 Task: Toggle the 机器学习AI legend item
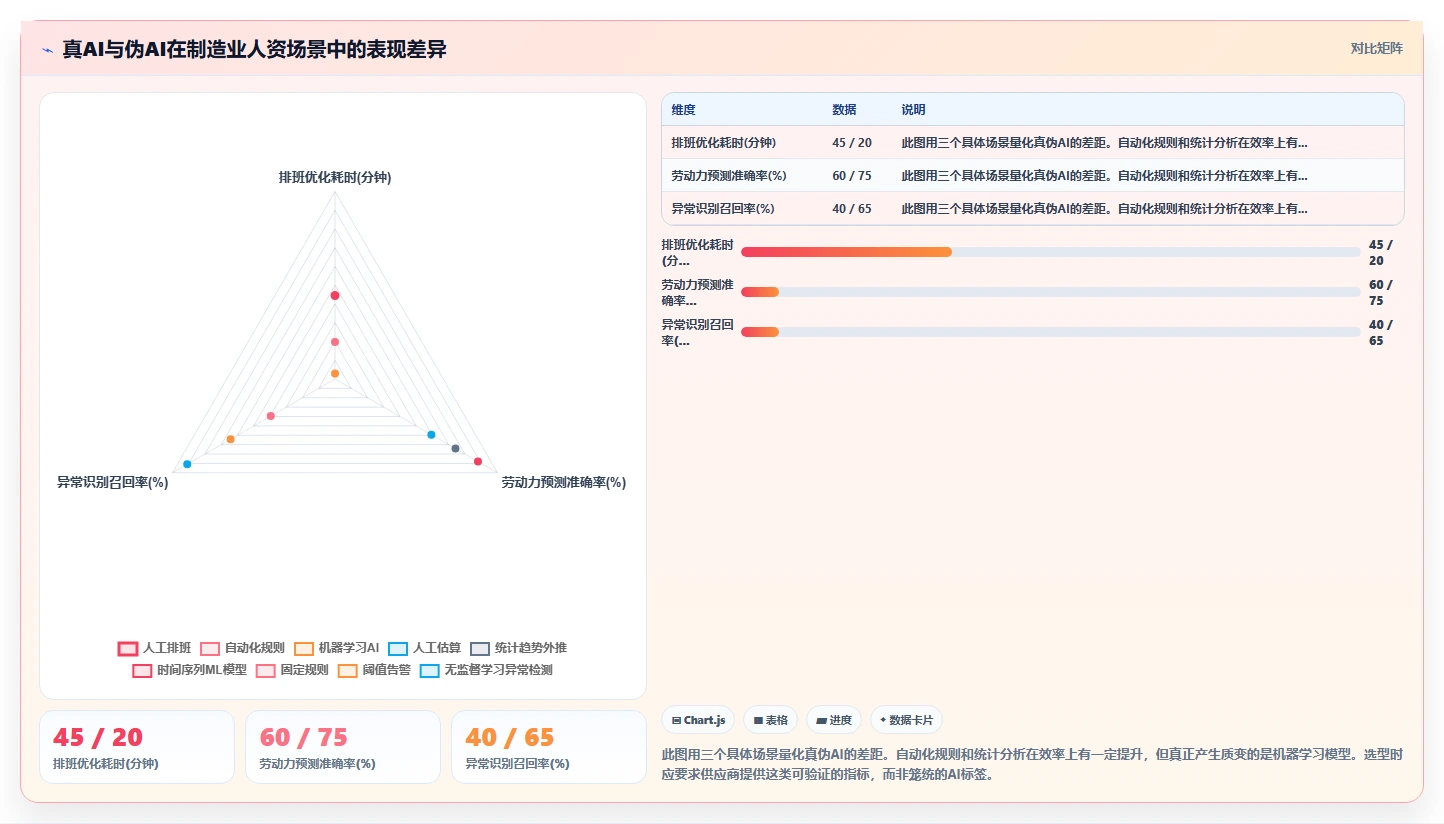point(337,648)
